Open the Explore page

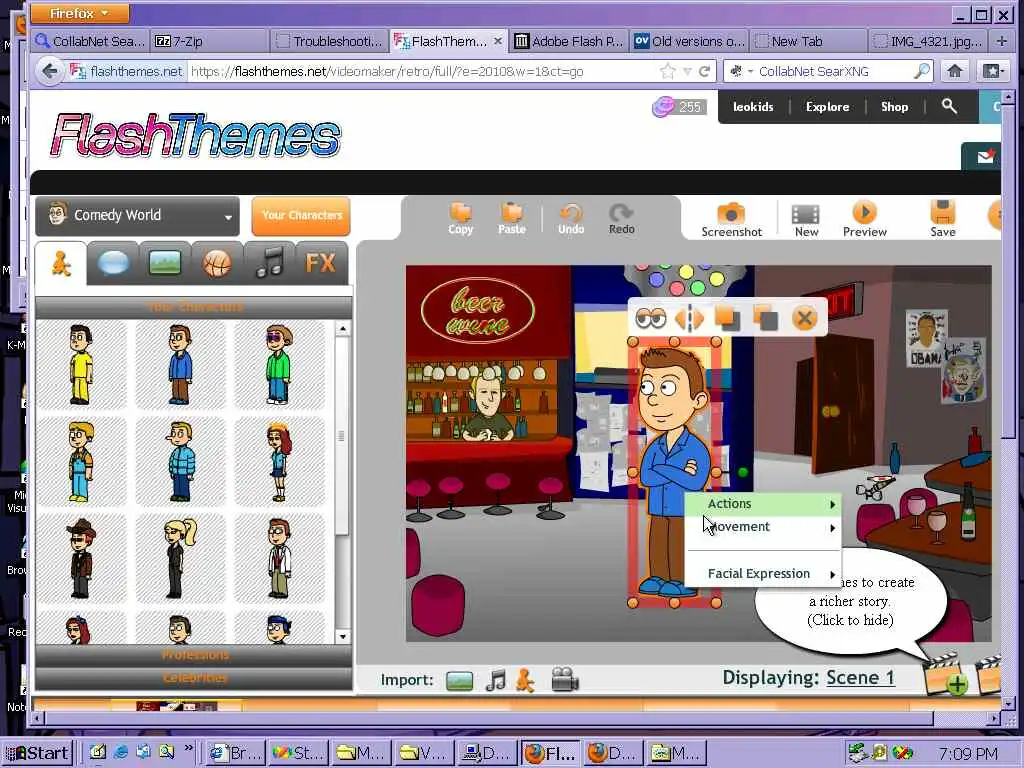pos(827,107)
